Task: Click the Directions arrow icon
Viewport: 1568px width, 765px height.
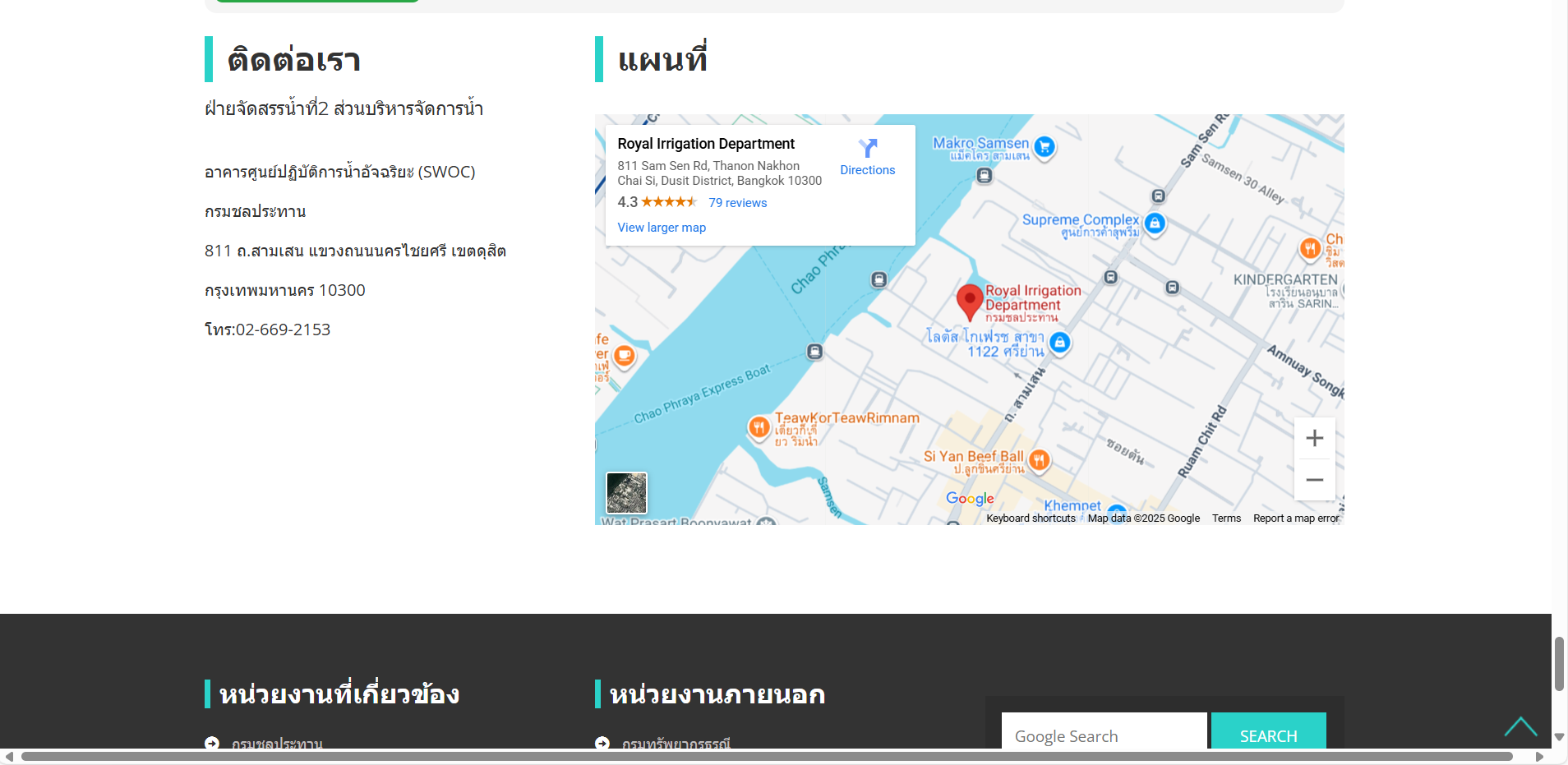Action: [x=868, y=148]
